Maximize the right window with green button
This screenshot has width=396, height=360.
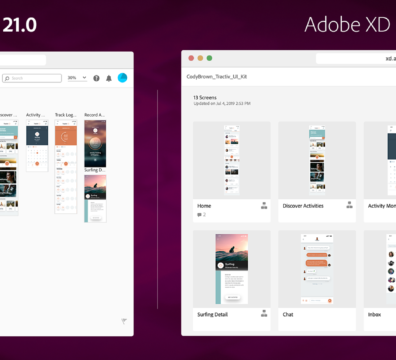[209, 58]
